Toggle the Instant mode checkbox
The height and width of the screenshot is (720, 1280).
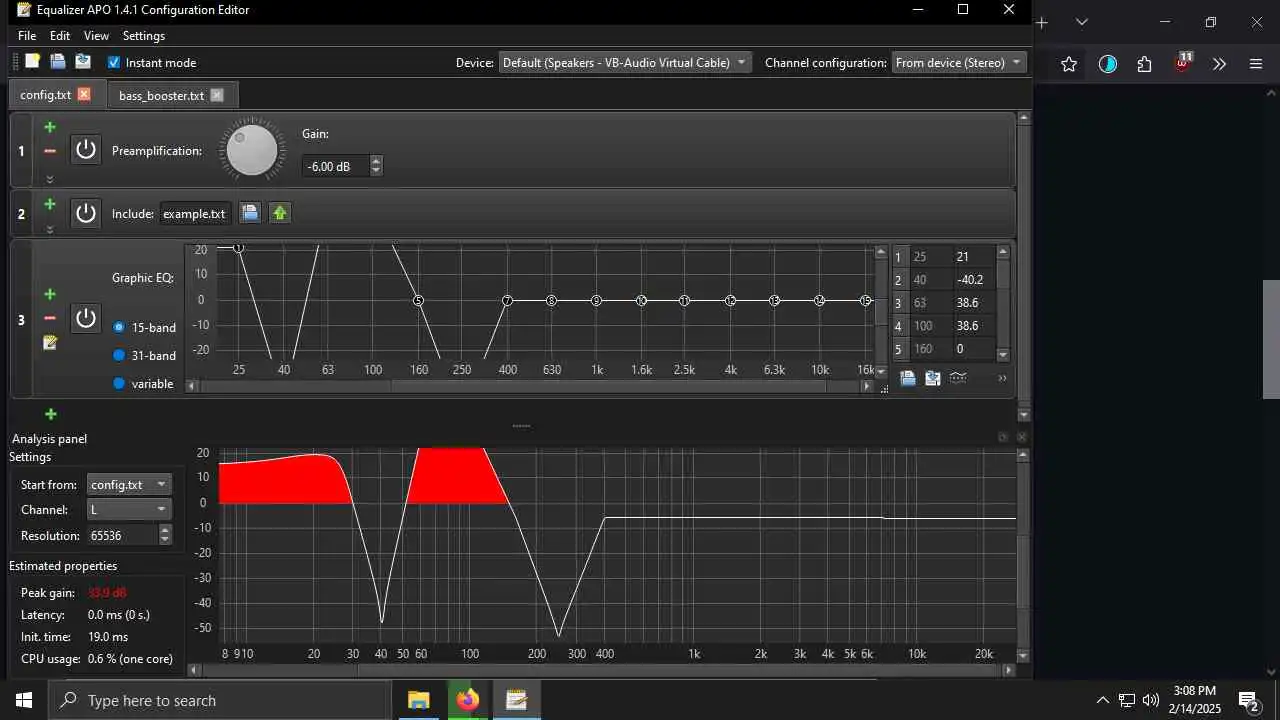pyautogui.click(x=114, y=62)
